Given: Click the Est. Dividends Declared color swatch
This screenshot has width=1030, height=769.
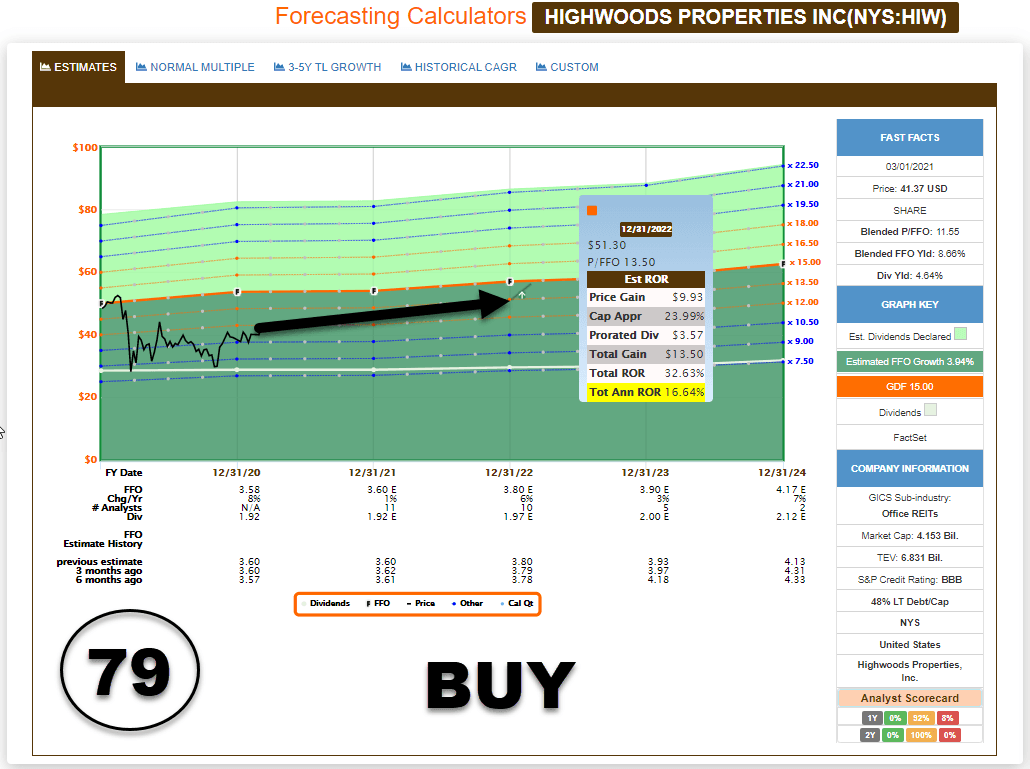Looking at the screenshot, I should (960, 334).
